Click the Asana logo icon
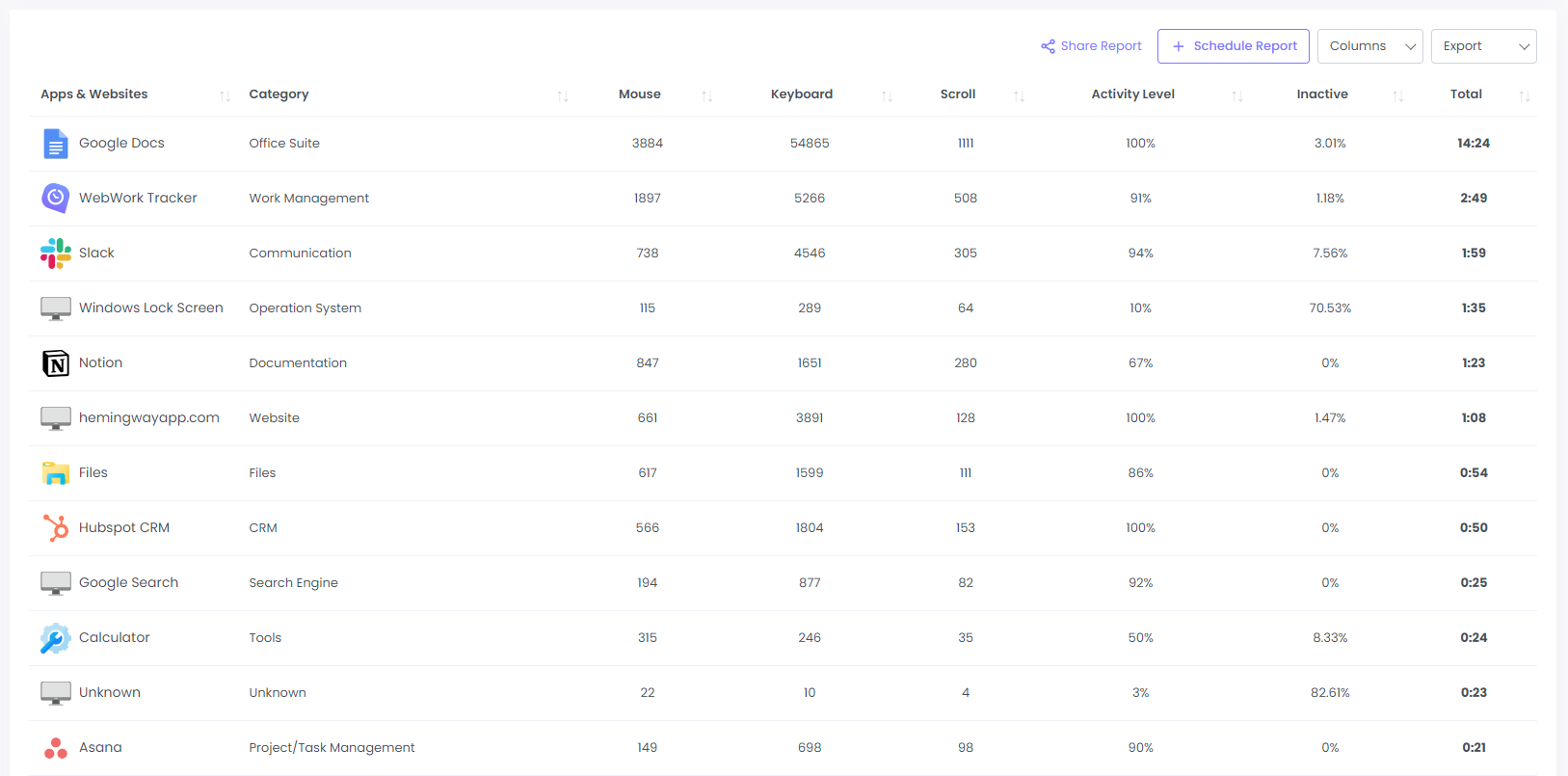This screenshot has width=1568, height=776. pyautogui.click(x=56, y=748)
